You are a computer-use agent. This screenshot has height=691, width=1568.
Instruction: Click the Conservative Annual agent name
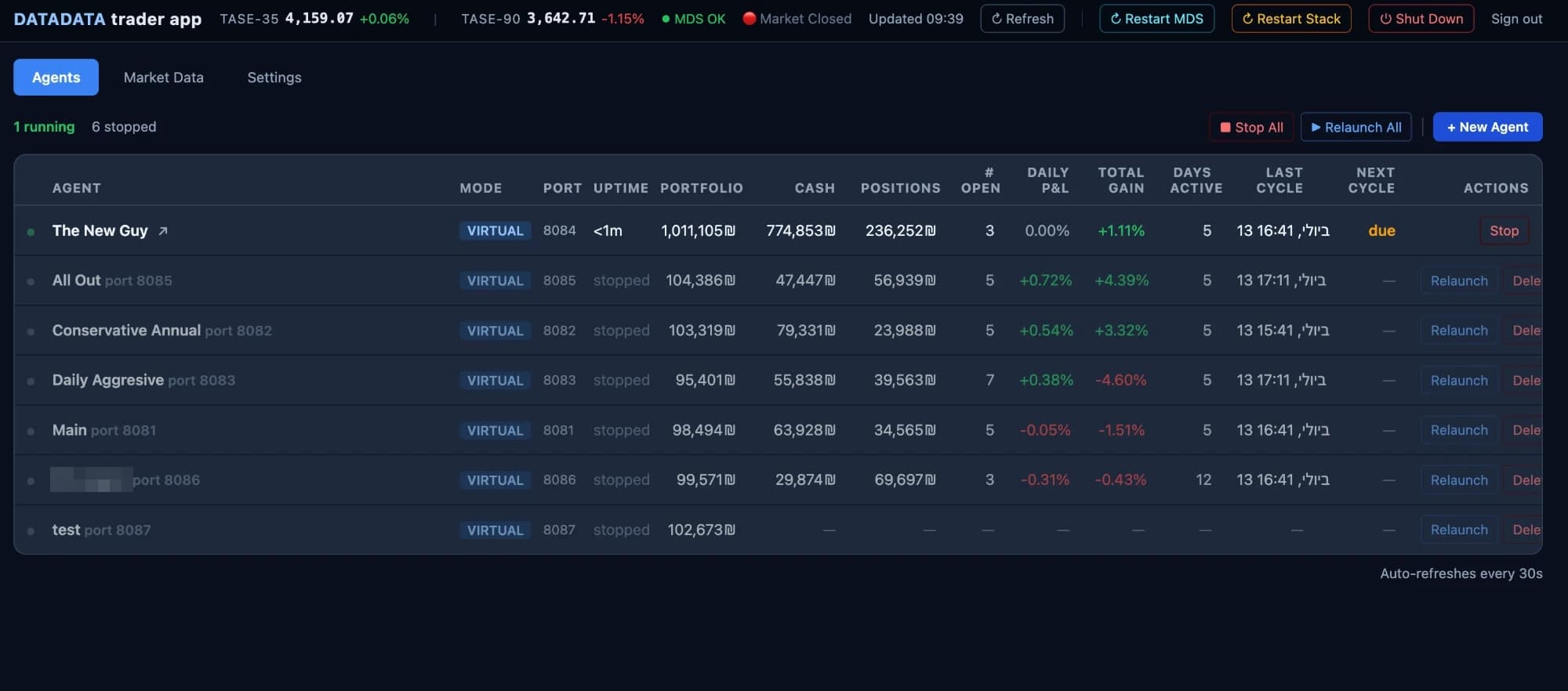[x=126, y=330]
